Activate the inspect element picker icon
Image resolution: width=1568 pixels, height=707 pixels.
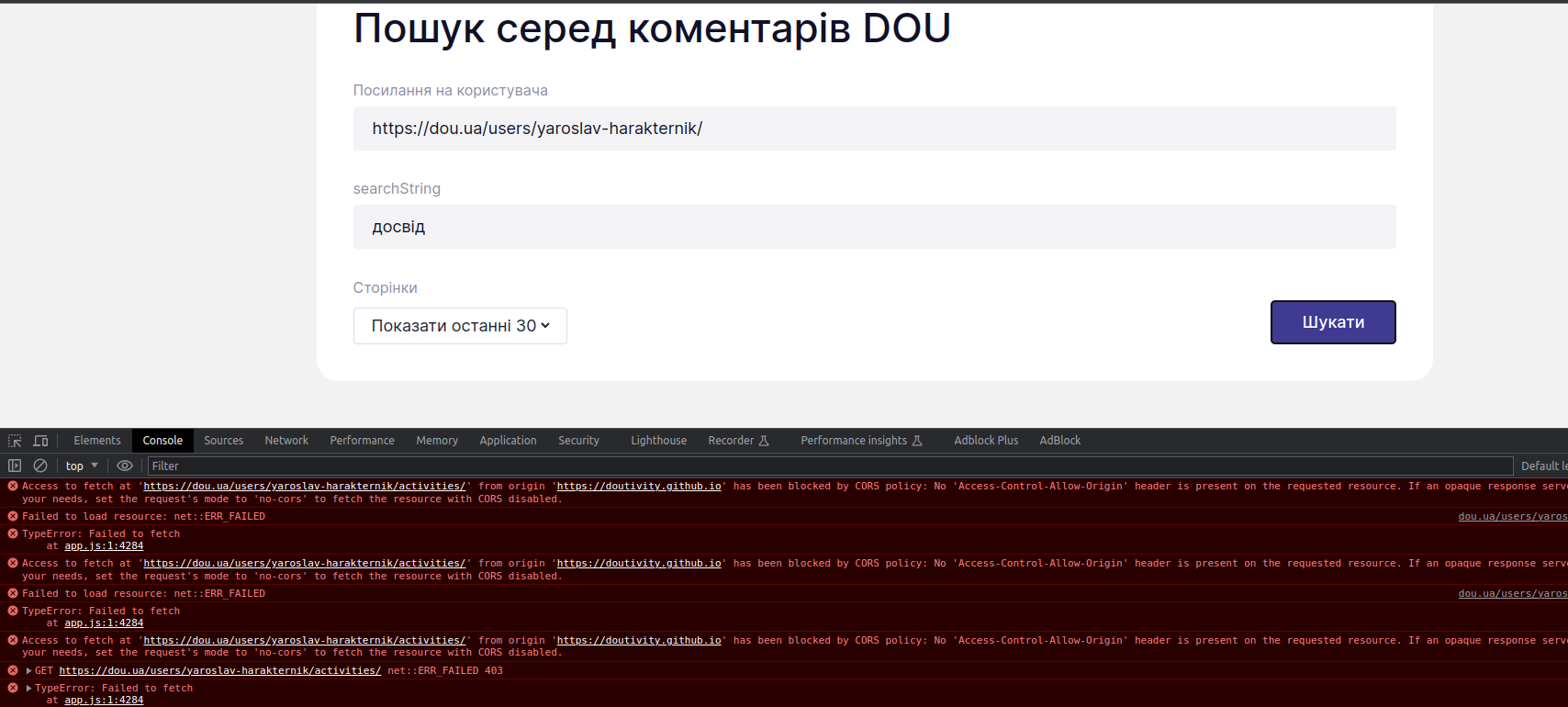(15, 441)
